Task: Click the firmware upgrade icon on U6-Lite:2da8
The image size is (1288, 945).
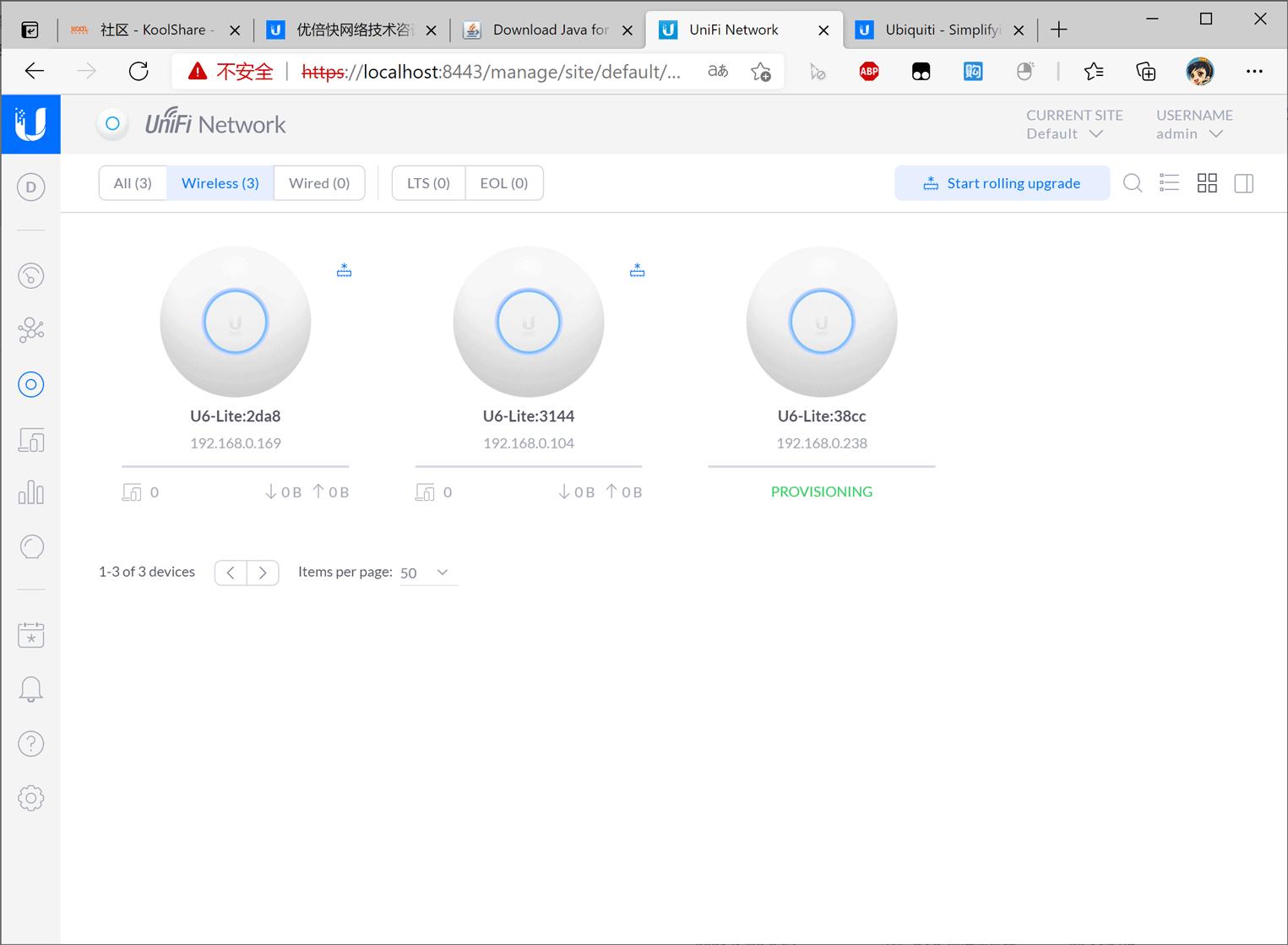Action: point(344,269)
